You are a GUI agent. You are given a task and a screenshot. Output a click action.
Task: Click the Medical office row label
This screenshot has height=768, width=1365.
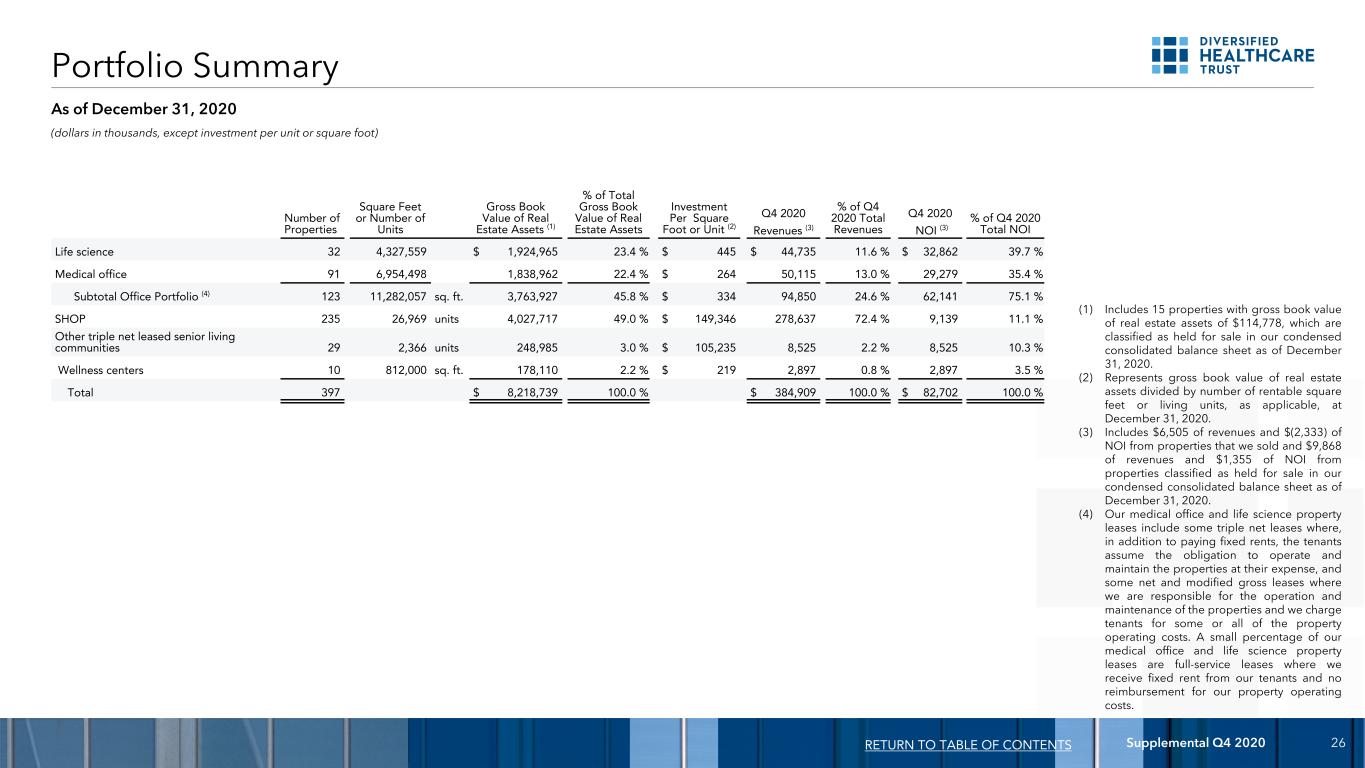click(x=91, y=273)
